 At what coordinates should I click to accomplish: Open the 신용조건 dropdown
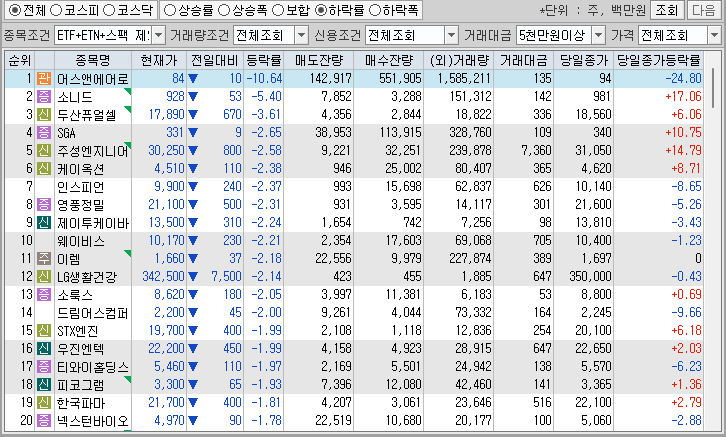click(451, 35)
